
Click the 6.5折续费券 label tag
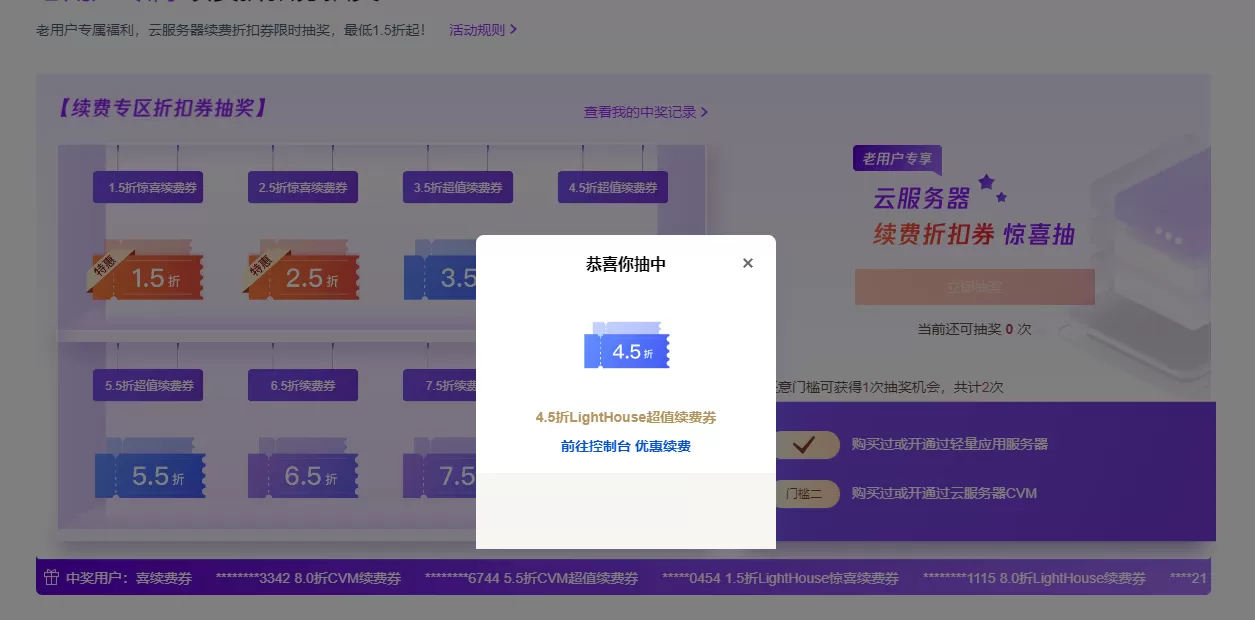coord(303,385)
